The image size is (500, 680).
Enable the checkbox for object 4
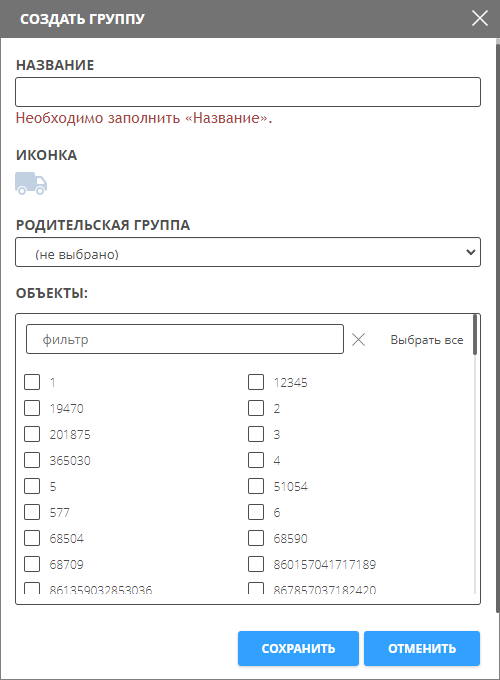[256, 460]
